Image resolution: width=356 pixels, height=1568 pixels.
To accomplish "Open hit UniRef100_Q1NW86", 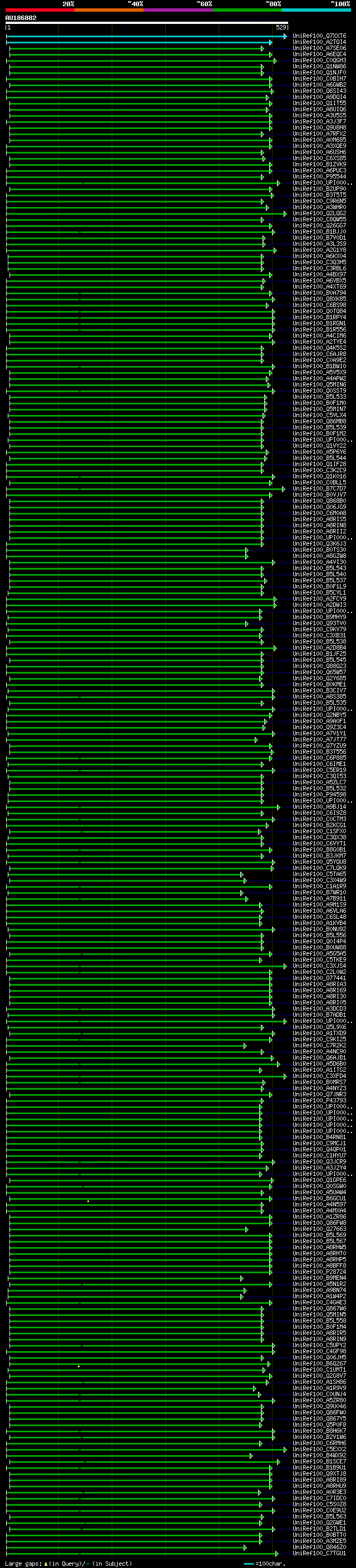I will click(x=319, y=66).
